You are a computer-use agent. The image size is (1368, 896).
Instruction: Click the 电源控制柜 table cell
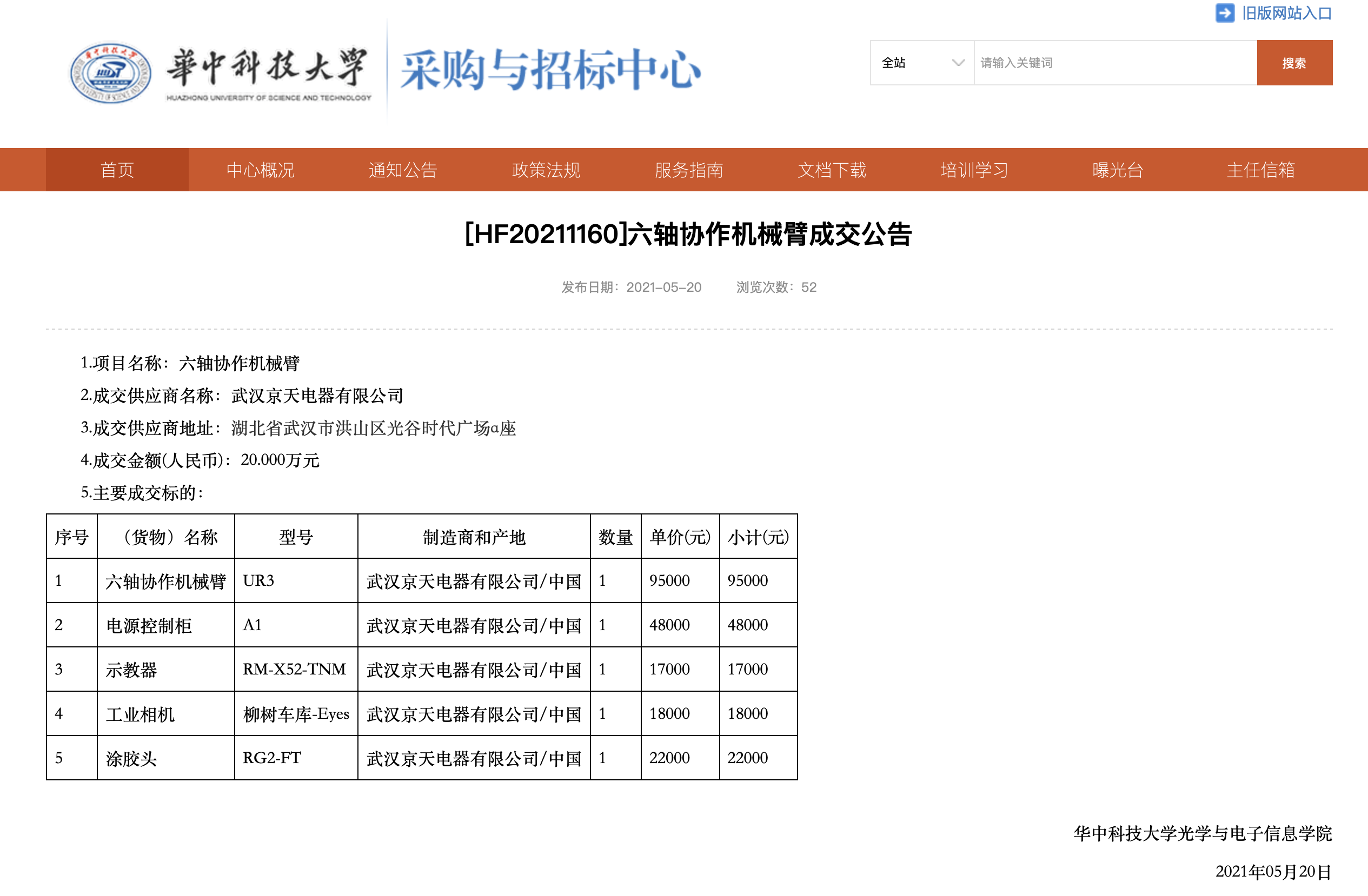point(166,625)
